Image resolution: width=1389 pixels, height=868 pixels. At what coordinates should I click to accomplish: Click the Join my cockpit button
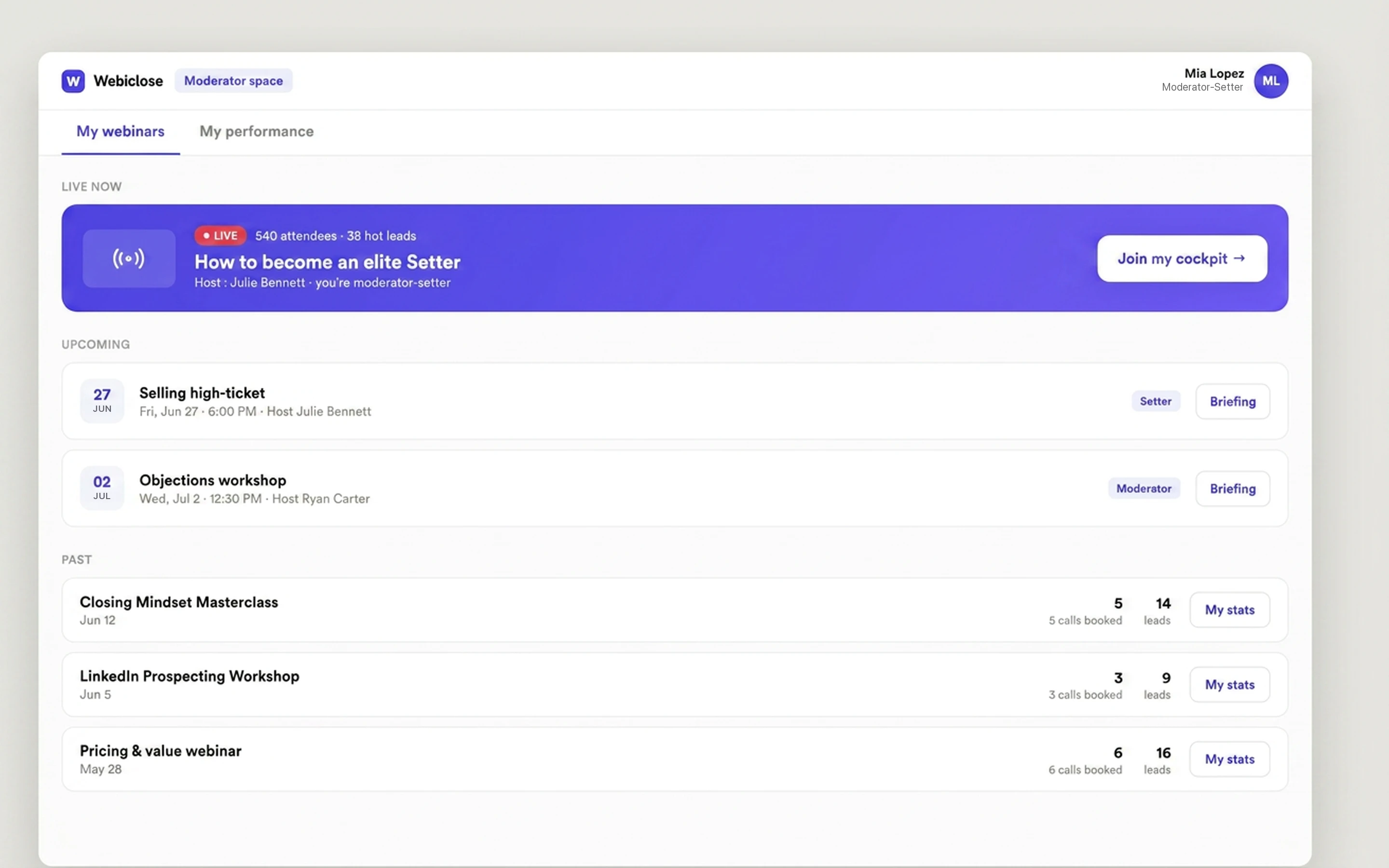tap(1183, 258)
